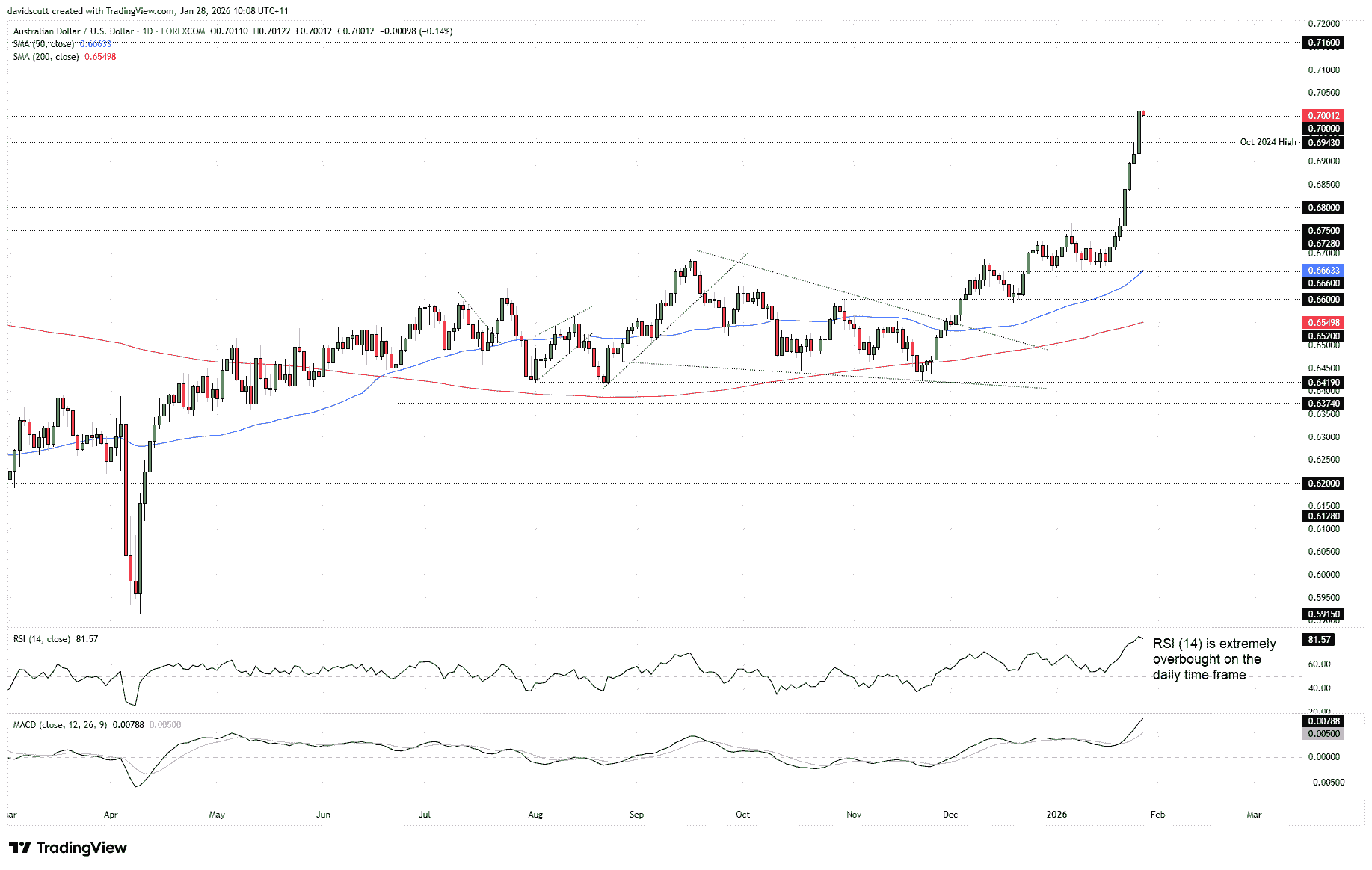This screenshot has width=1372, height=870.
Task: Click the "RSI (14) is extremely overbought" annotation
Action: [1214, 659]
